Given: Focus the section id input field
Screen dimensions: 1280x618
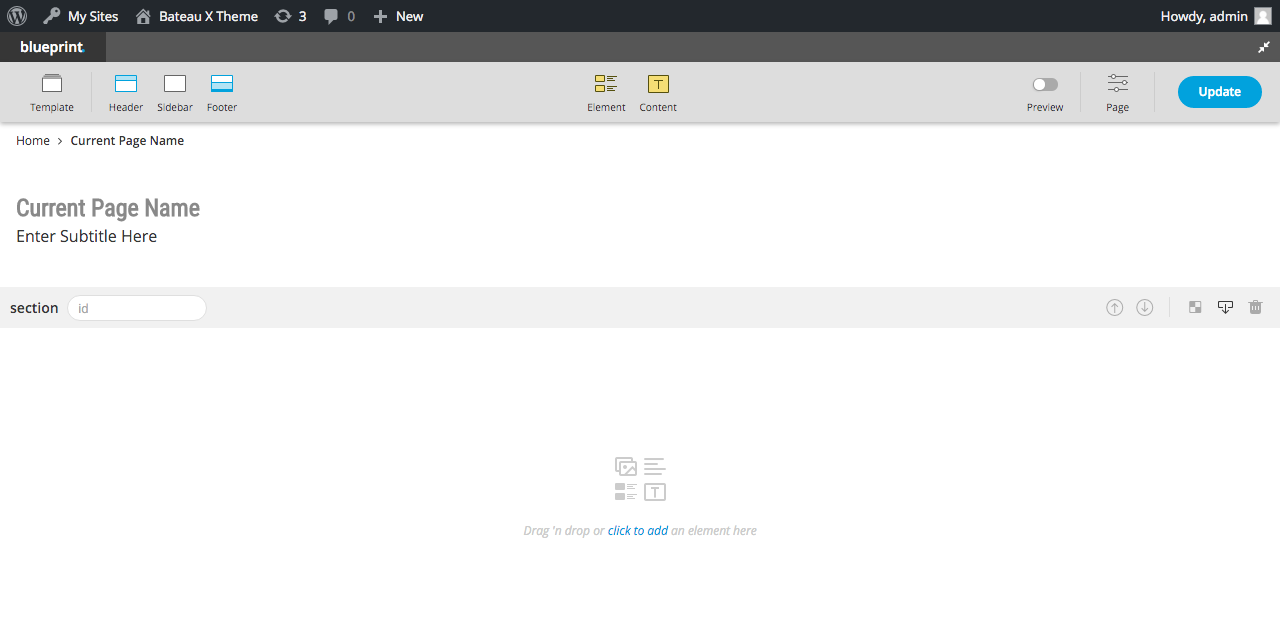Looking at the screenshot, I should (x=137, y=308).
